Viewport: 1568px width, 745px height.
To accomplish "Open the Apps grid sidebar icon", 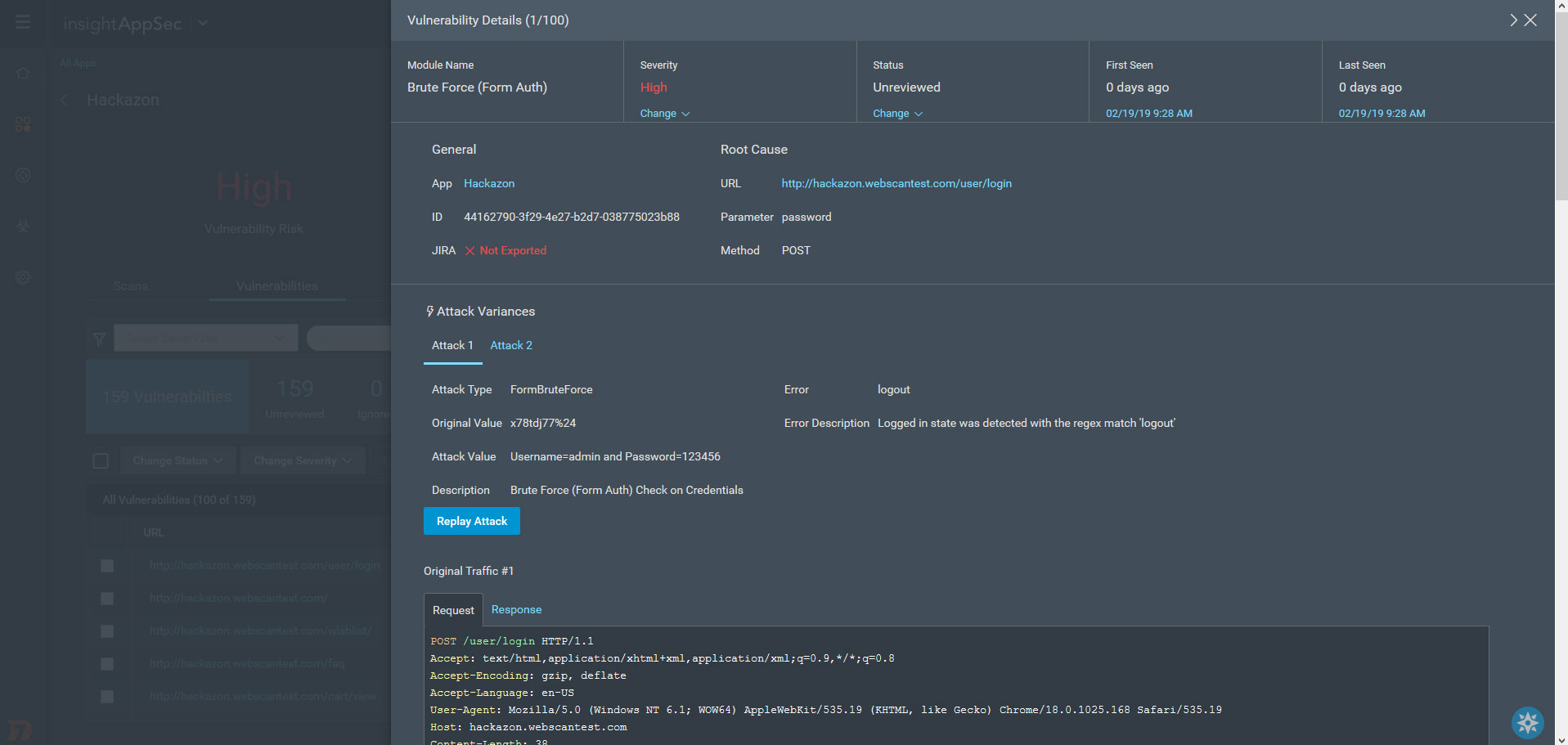I will 23,124.
